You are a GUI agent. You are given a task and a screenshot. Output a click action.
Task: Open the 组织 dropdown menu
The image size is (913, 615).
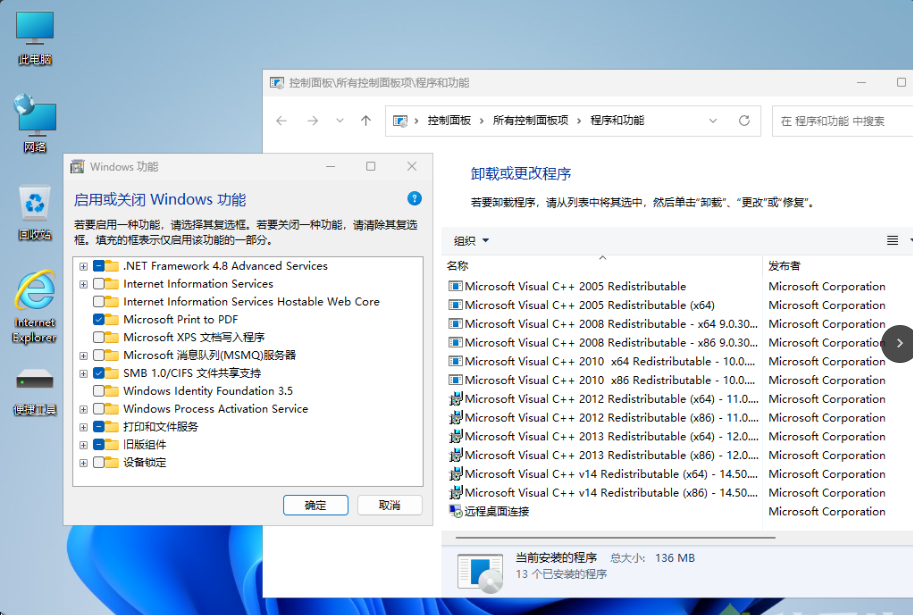point(470,241)
